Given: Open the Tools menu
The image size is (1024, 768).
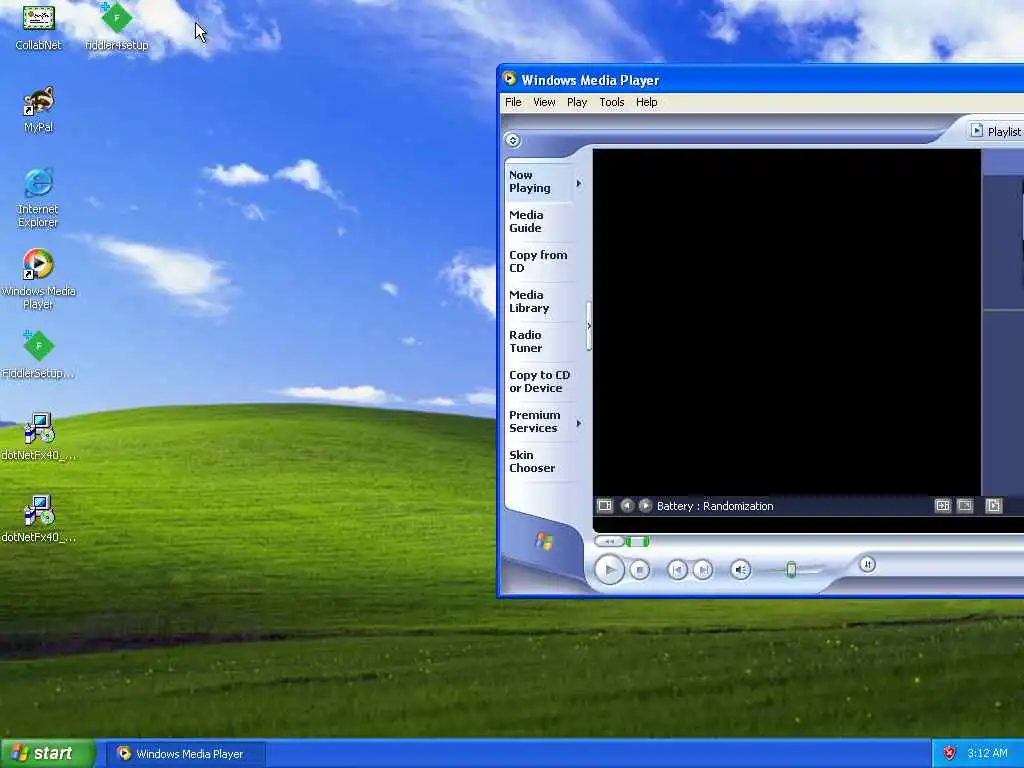Looking at the screenshot, I should pyautogui.click(x=612, y=102).
